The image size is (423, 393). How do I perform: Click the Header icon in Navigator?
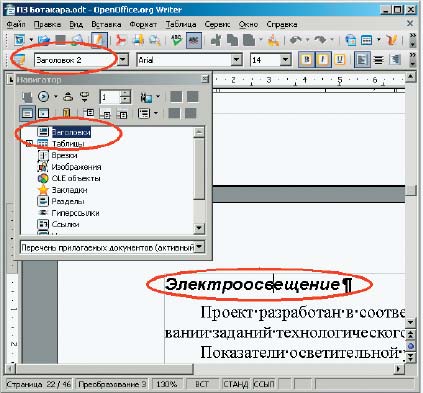pyautogui.click(x=89, y=113)
